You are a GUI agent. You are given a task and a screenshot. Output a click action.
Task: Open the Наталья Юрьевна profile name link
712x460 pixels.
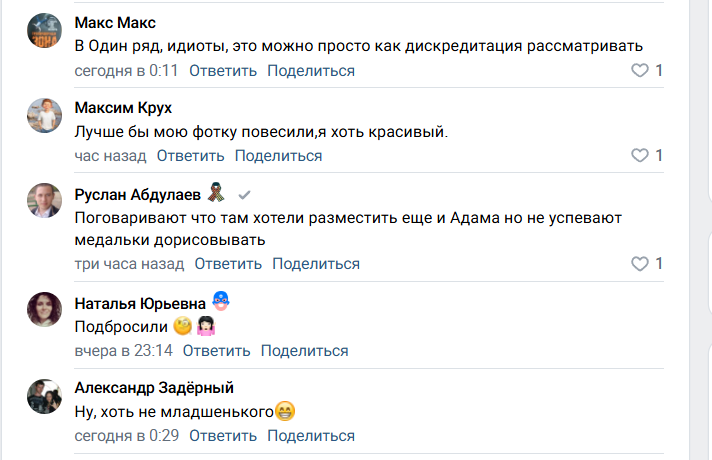tap(140, 303)
